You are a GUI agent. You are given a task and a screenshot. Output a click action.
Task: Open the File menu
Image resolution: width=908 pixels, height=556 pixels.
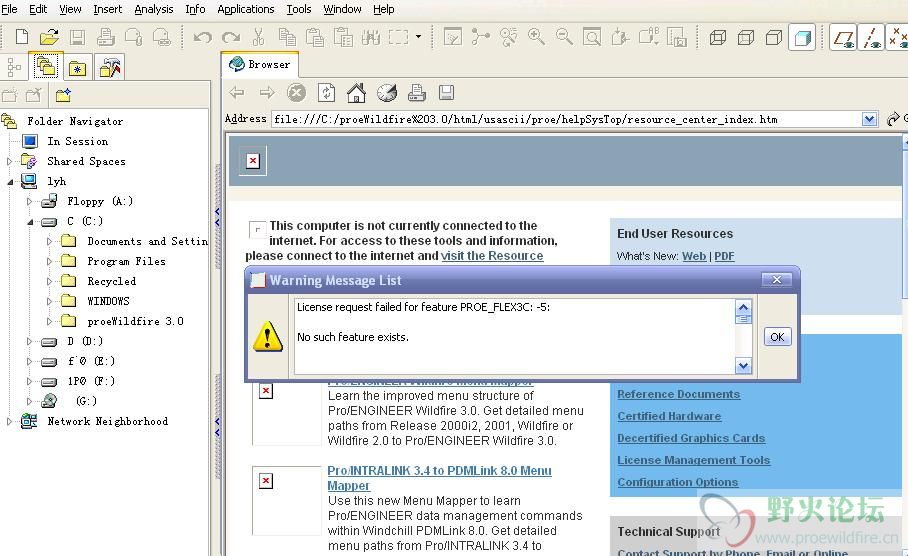pos(9,9)
